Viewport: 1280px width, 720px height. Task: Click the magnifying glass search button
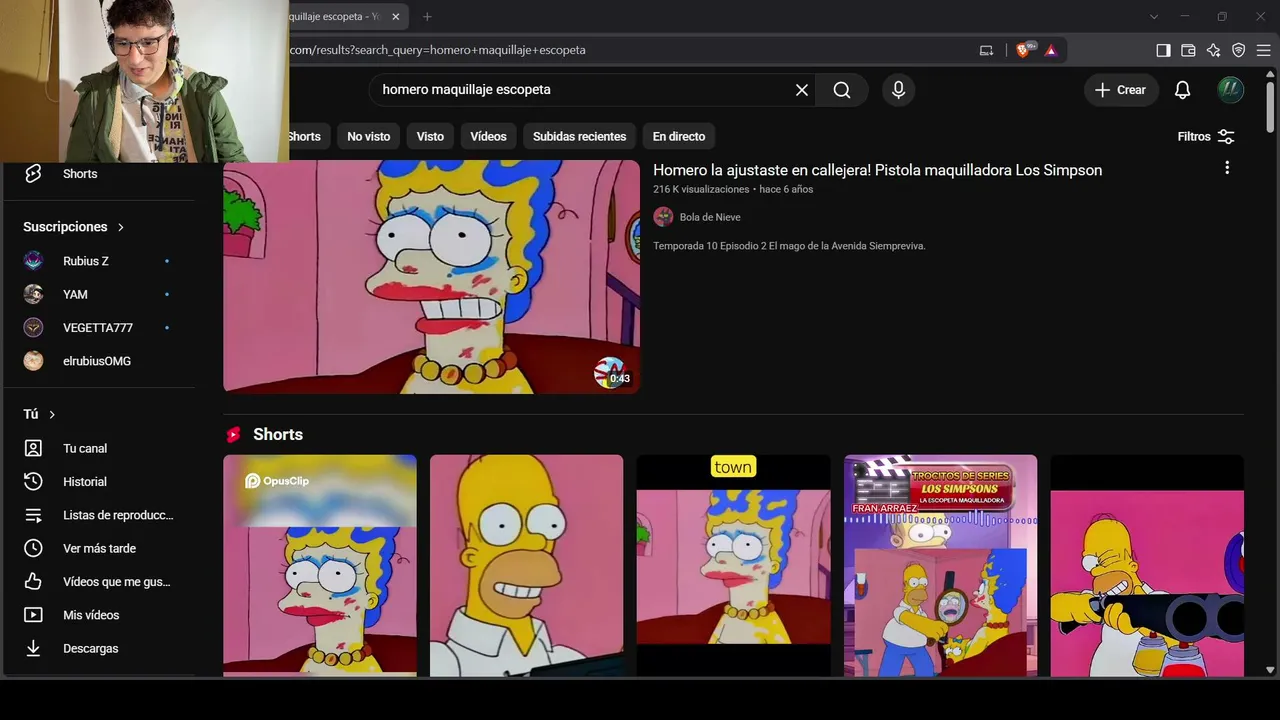click(842, 90)
